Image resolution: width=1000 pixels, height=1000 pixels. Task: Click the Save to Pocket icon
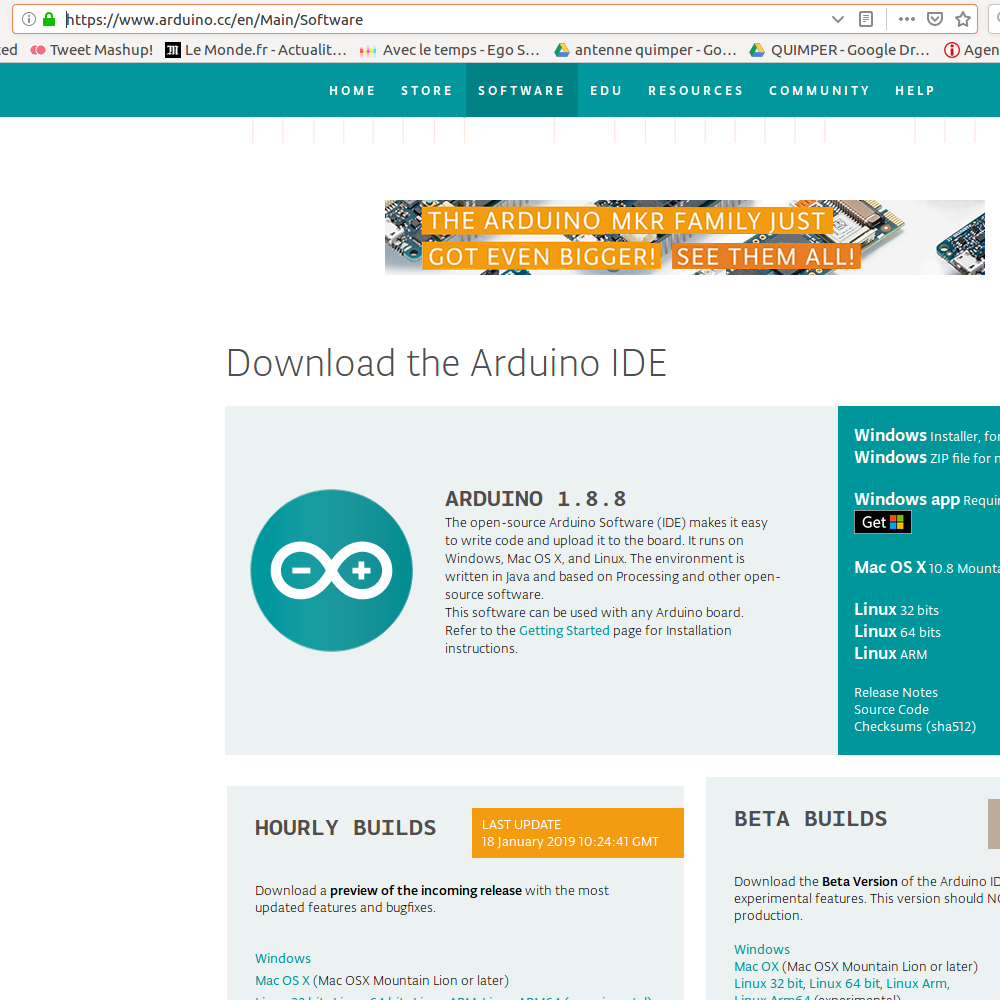934,19
